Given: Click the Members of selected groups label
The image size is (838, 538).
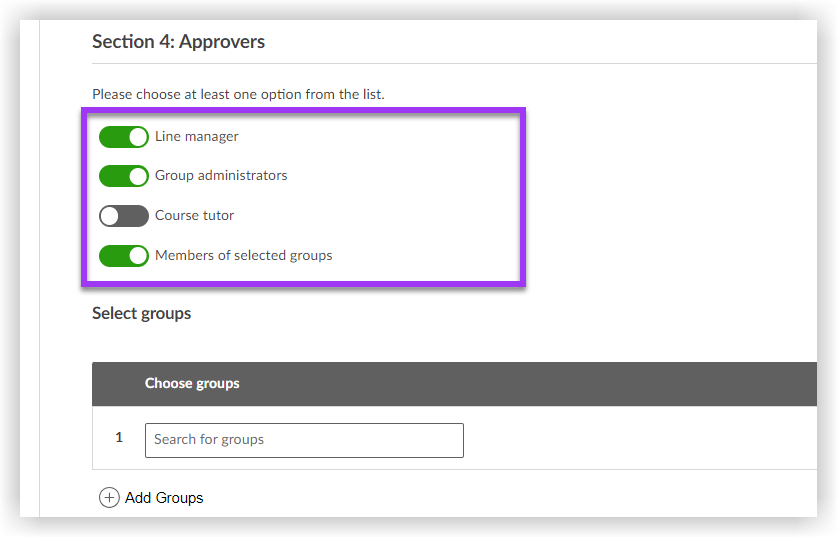Looking at the screenshot, I should 243,256.
